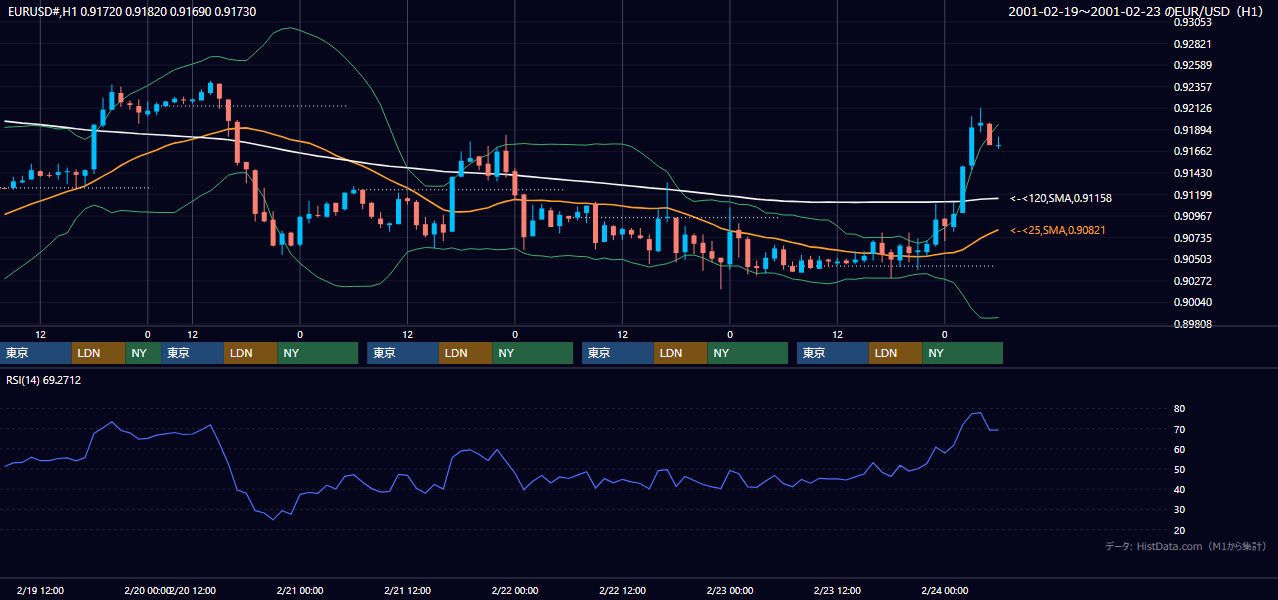This screenshot has width=1278, height=600.
Task: Click RSI scale value 50
Action: click(x=1180, y=469)
